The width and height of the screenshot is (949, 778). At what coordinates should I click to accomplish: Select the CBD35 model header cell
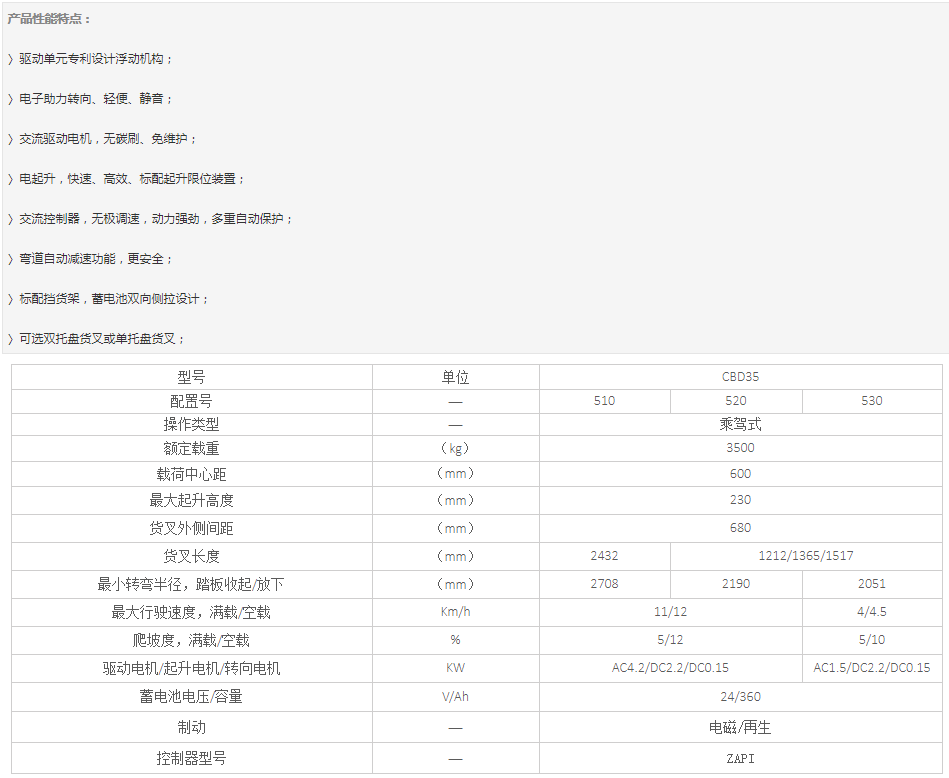tap(738, 377)
